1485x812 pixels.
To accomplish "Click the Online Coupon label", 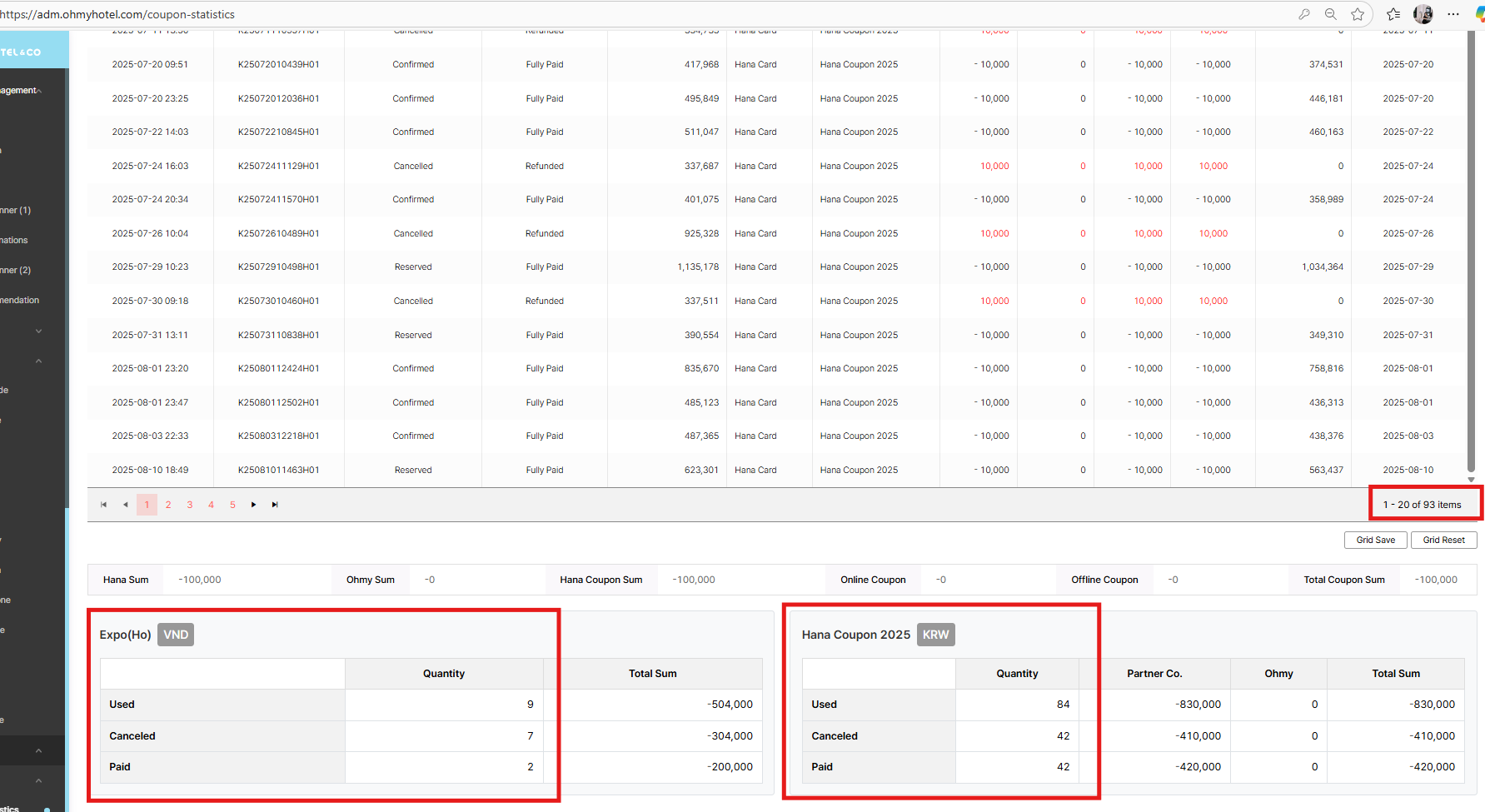I will pyautogui.click(x=873, y=580).
